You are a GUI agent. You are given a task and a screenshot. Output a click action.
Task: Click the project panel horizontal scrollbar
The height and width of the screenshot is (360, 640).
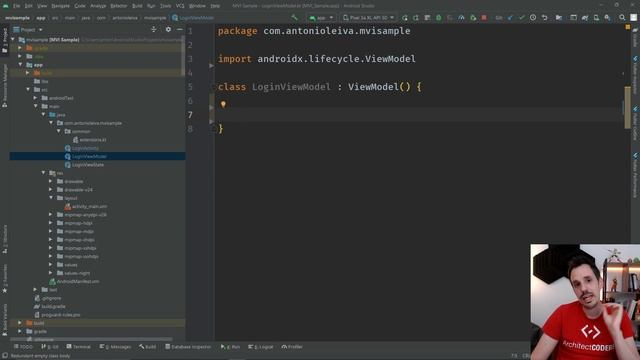pyautogui.click(x=92, y=339)
